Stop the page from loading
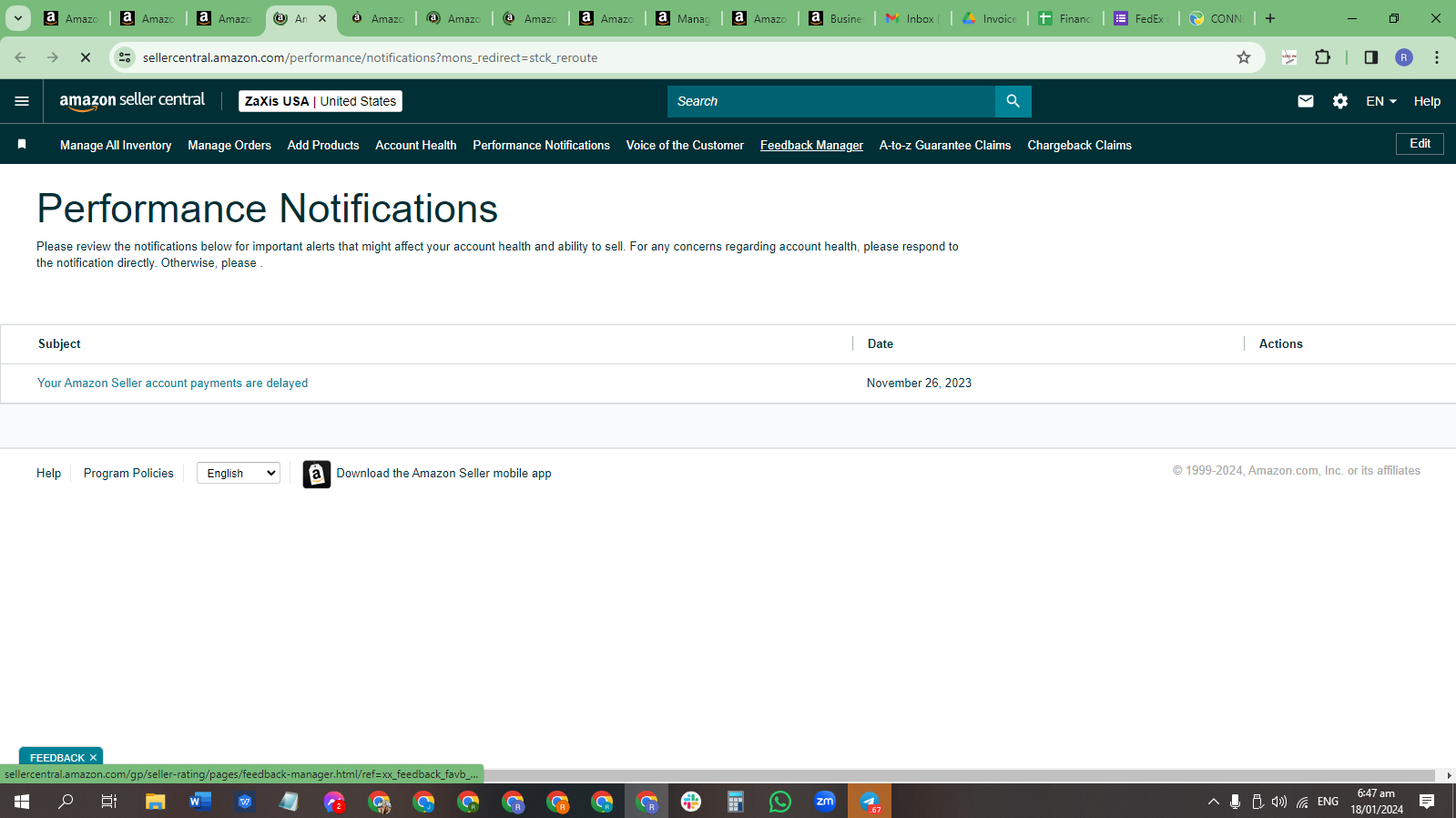Screen dimensions: 1456x818 pos(86,57)
